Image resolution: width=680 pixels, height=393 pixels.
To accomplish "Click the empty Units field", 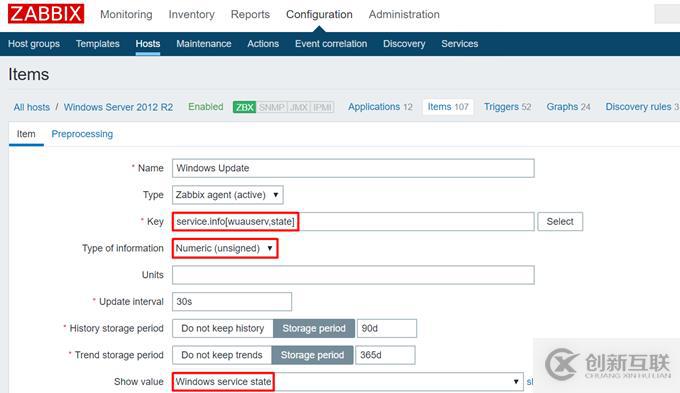I will coord(353,275).
